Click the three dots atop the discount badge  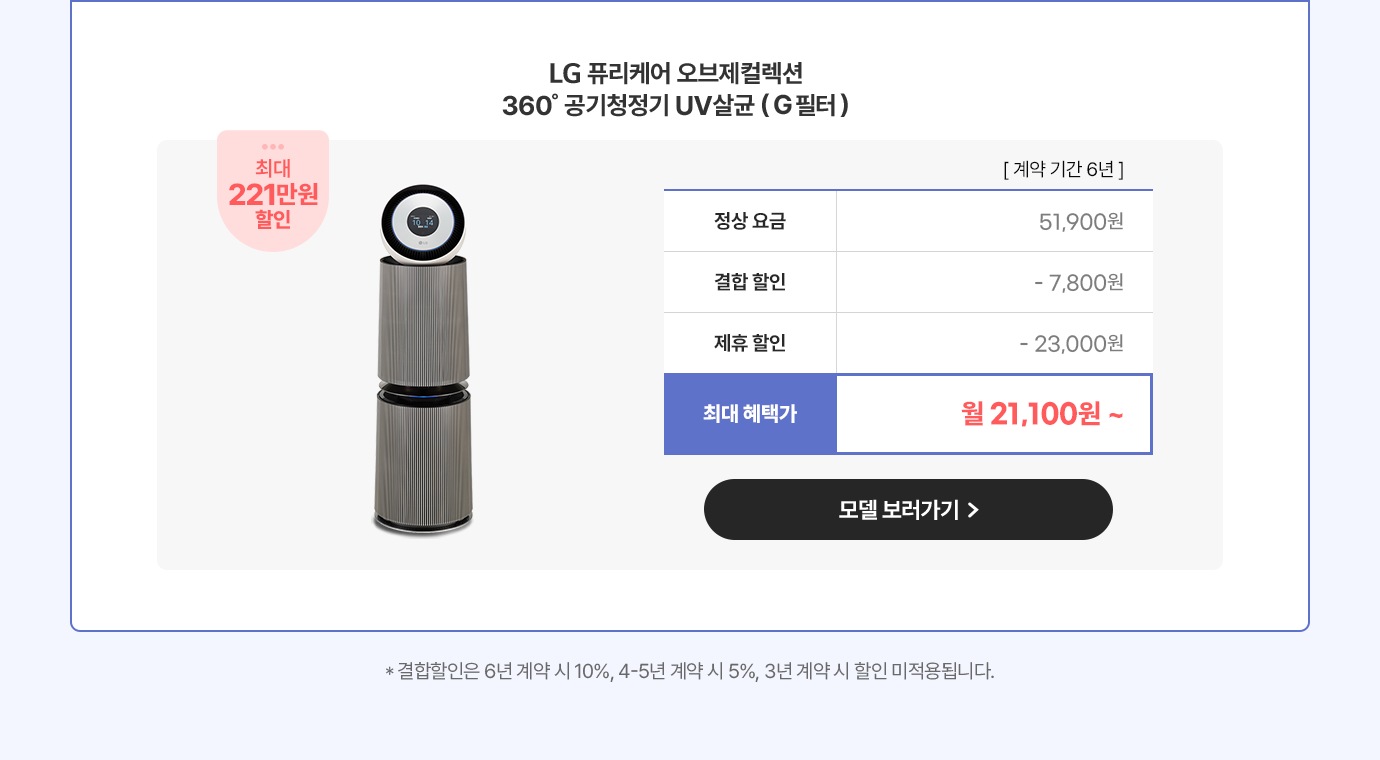click(x=273, y=147)
